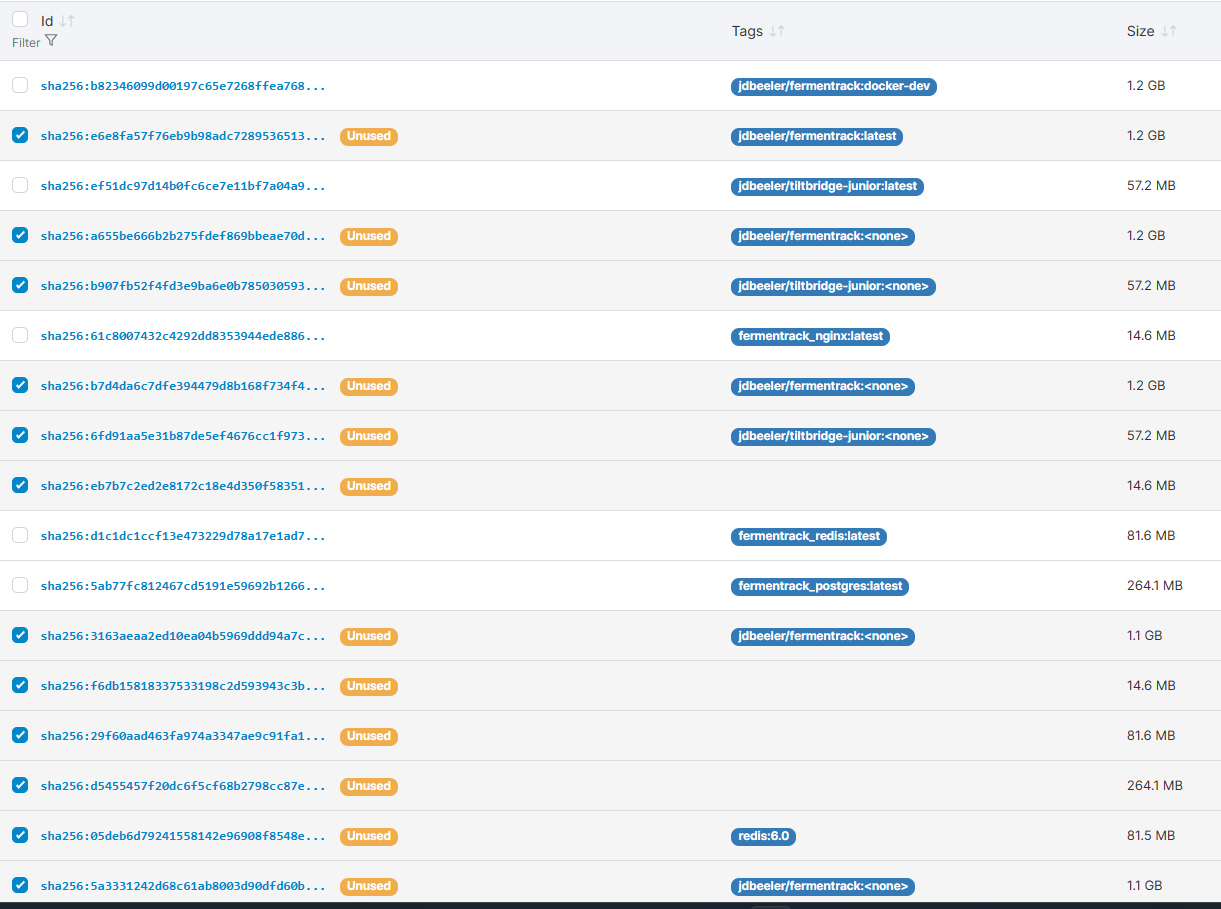Uncheck the sha256:b907fb52f4fd3e9ba6e0 image row

20,285
